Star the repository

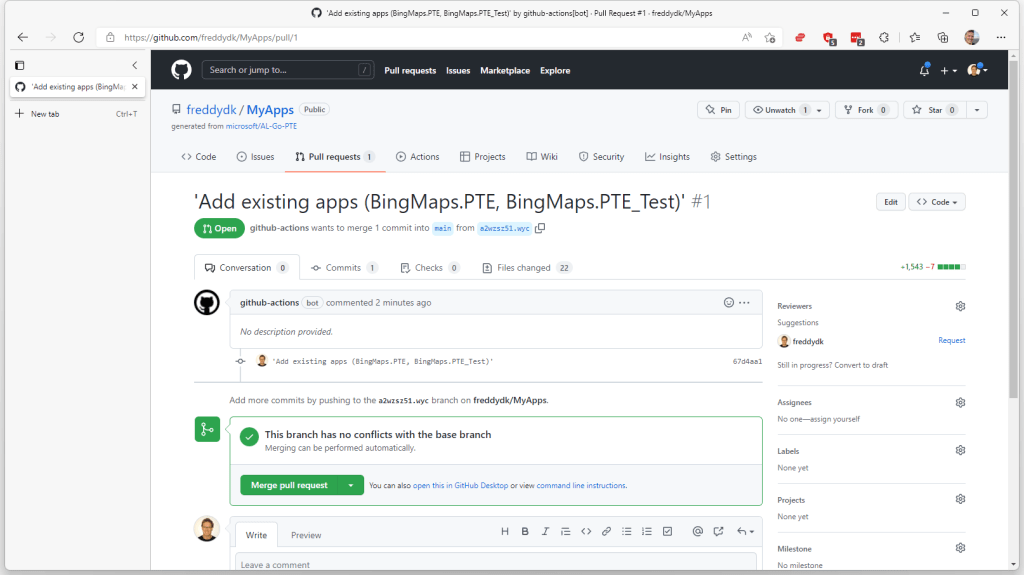pos(935,110)
